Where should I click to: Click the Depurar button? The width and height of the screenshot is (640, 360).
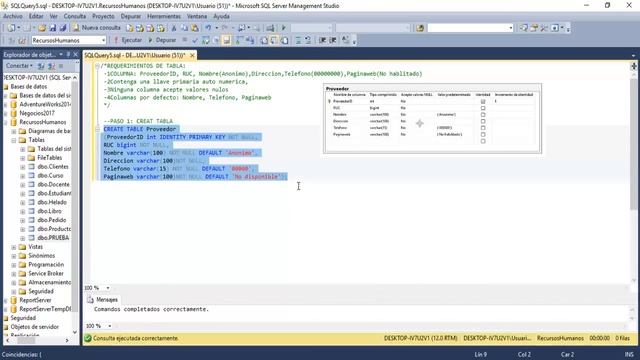(x=162, y=40)
